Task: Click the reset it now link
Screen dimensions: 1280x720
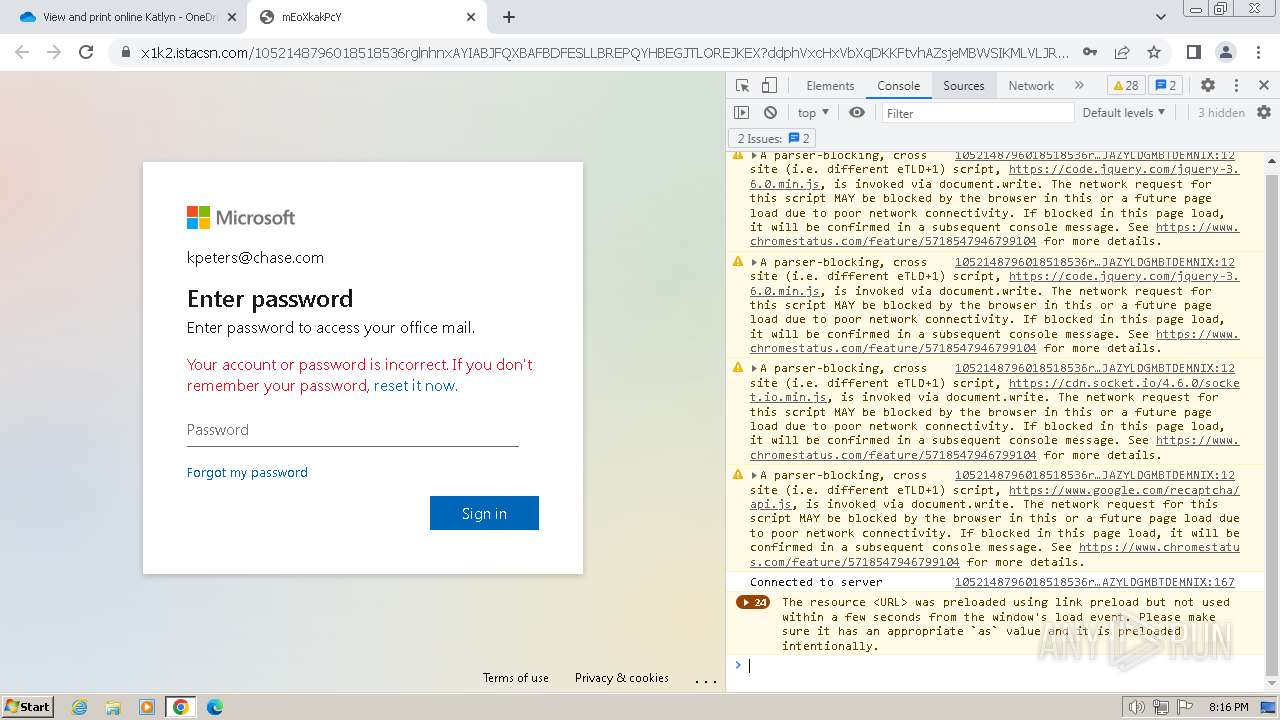Action: [414, 386]
